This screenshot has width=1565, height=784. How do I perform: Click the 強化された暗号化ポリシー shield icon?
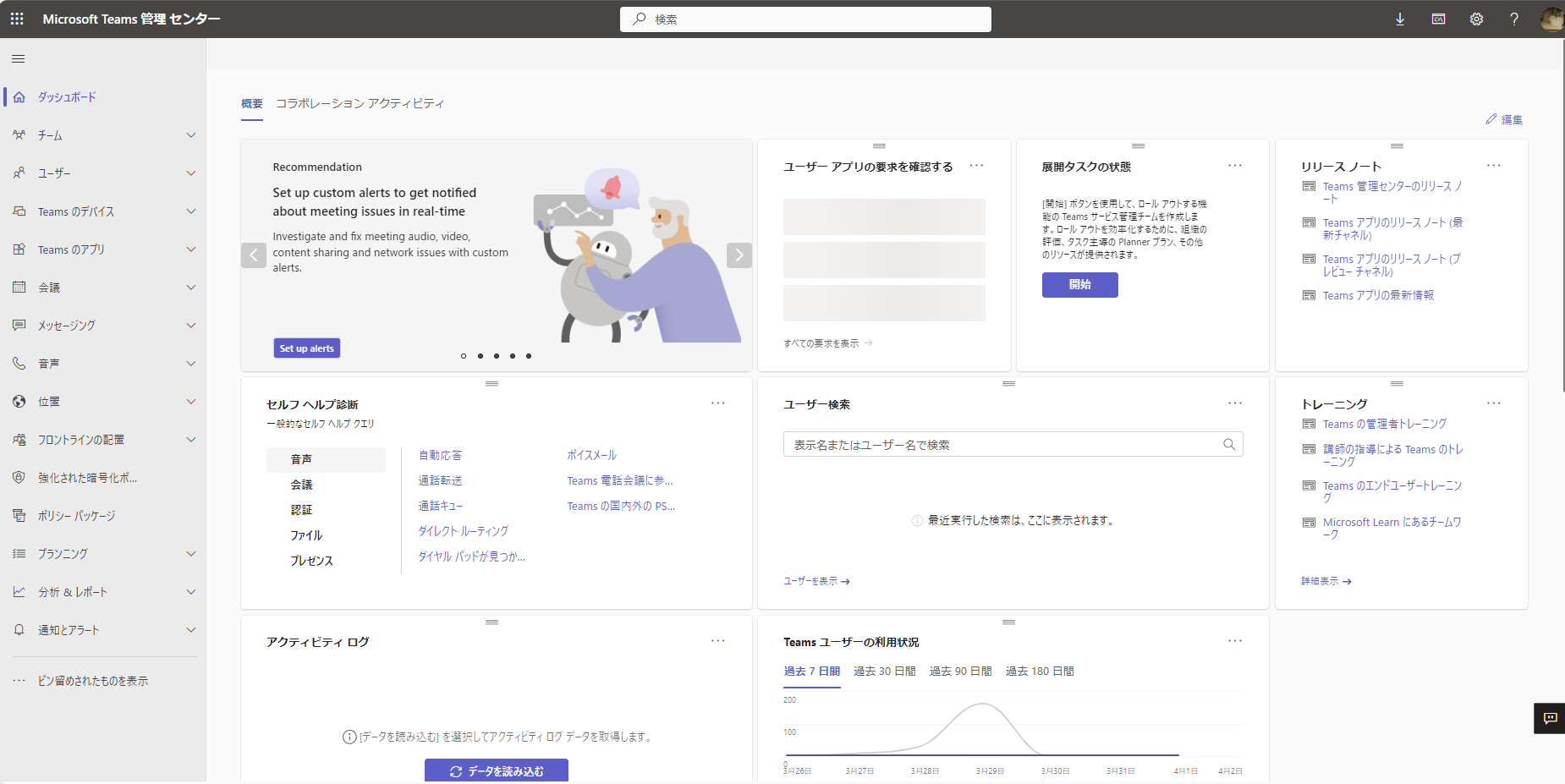[19, 478]
